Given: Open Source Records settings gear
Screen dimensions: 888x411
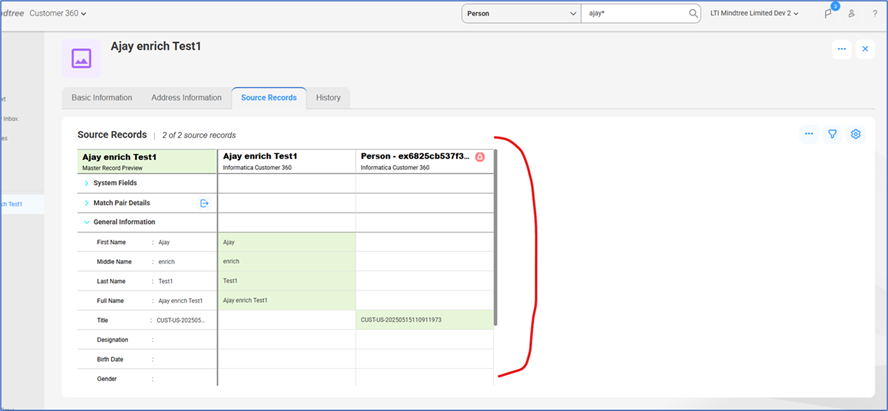Looking at the screenshot, I should 855,134.
